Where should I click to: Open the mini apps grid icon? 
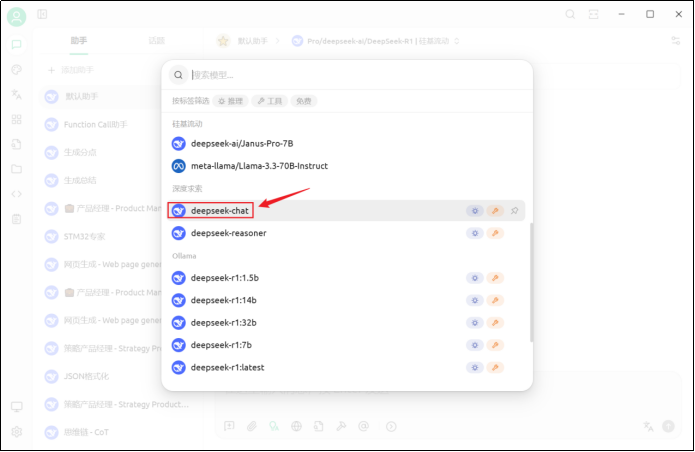(x=16, y=119)
